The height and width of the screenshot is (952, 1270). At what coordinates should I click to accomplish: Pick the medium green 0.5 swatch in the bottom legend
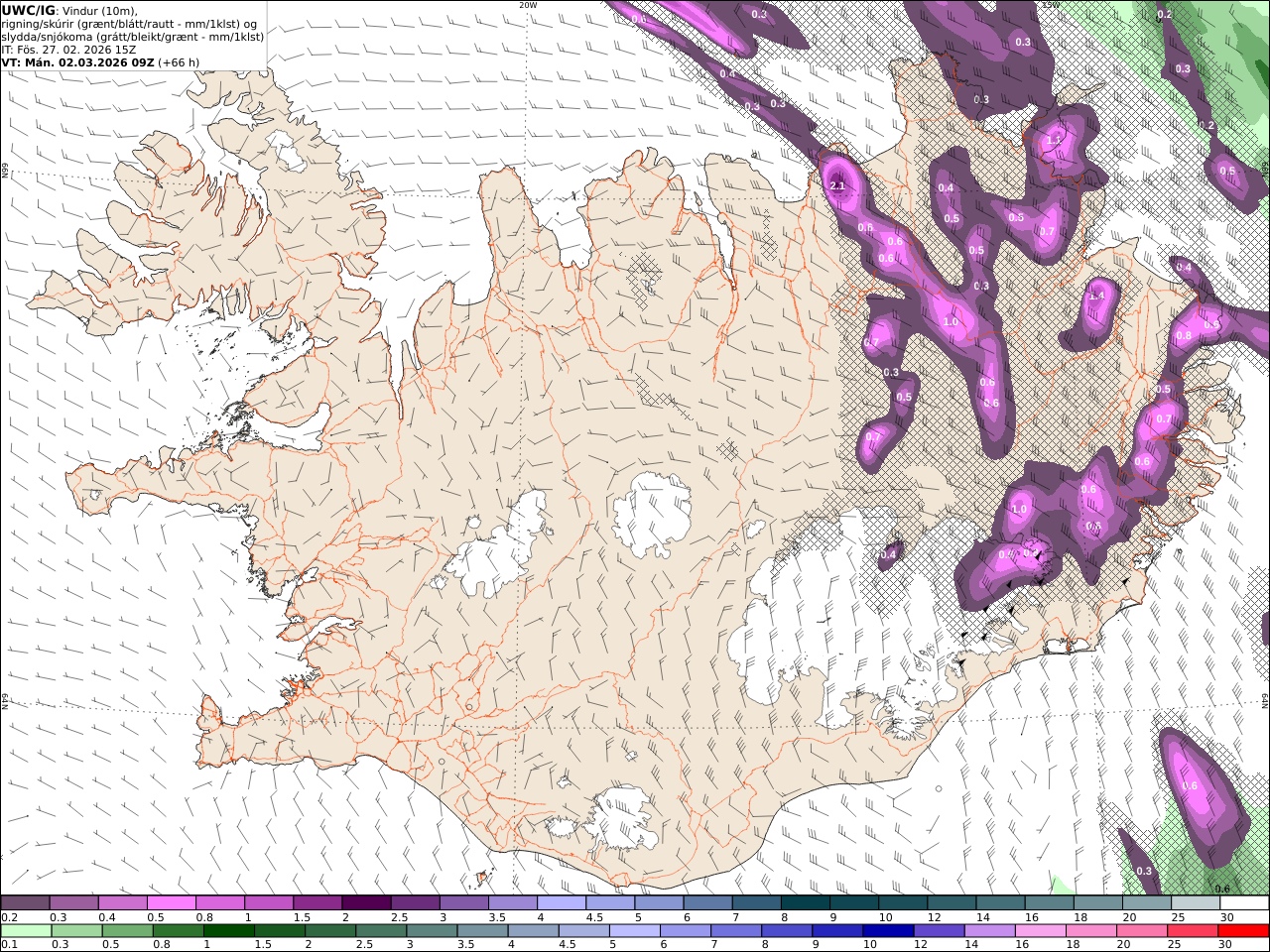[127, 931]
